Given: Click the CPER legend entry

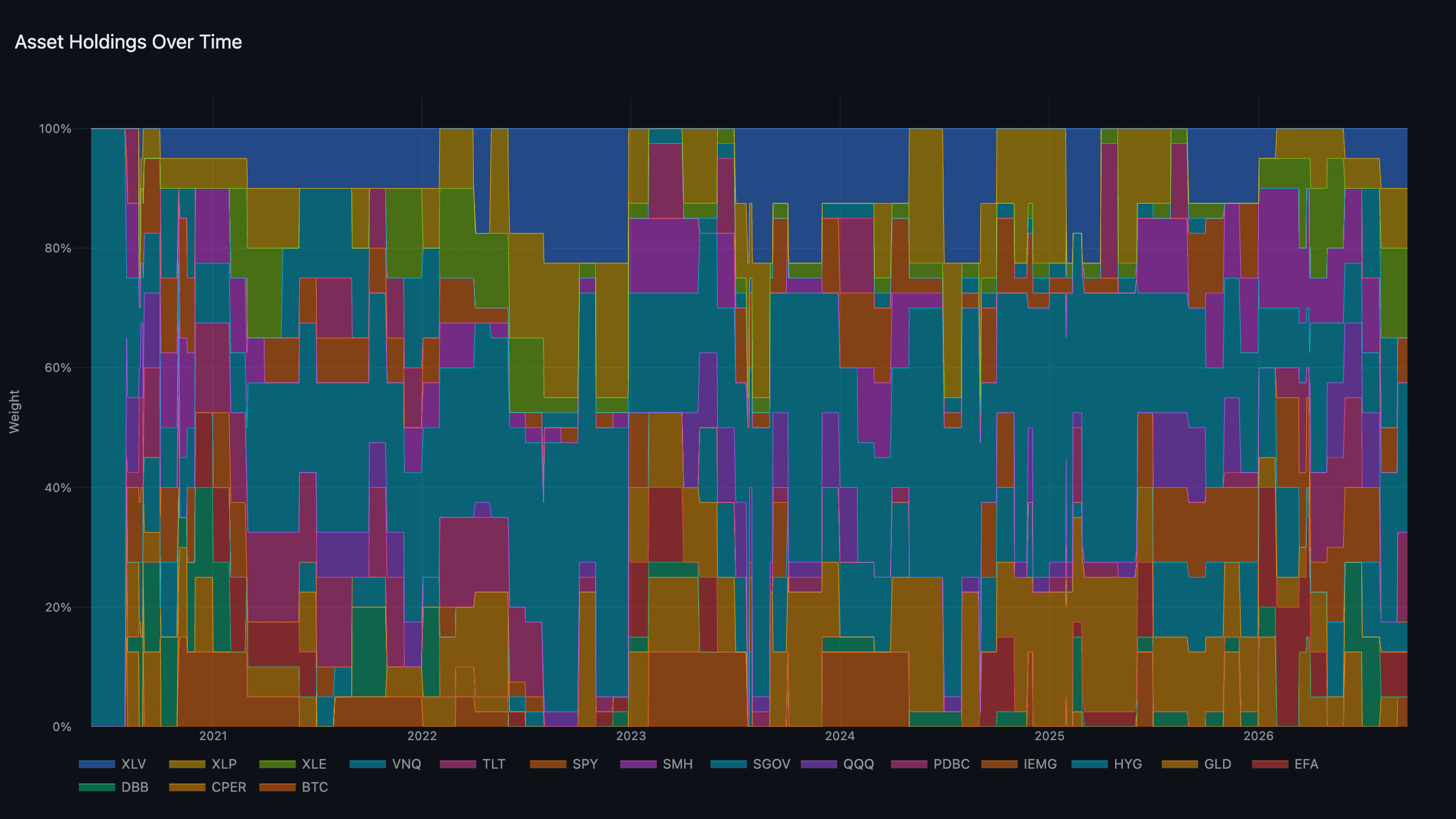Looking at the screenshot, I should point(208,787).
